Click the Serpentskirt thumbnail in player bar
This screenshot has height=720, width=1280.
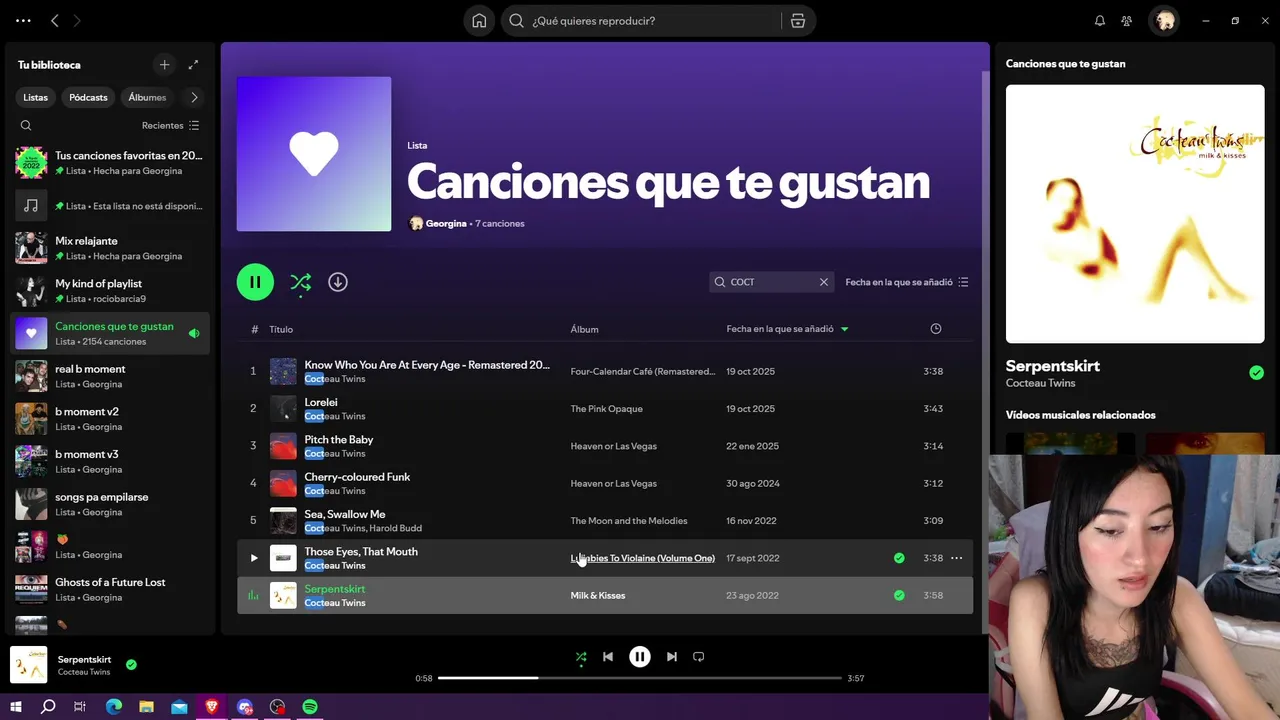[x=29, y=665]
